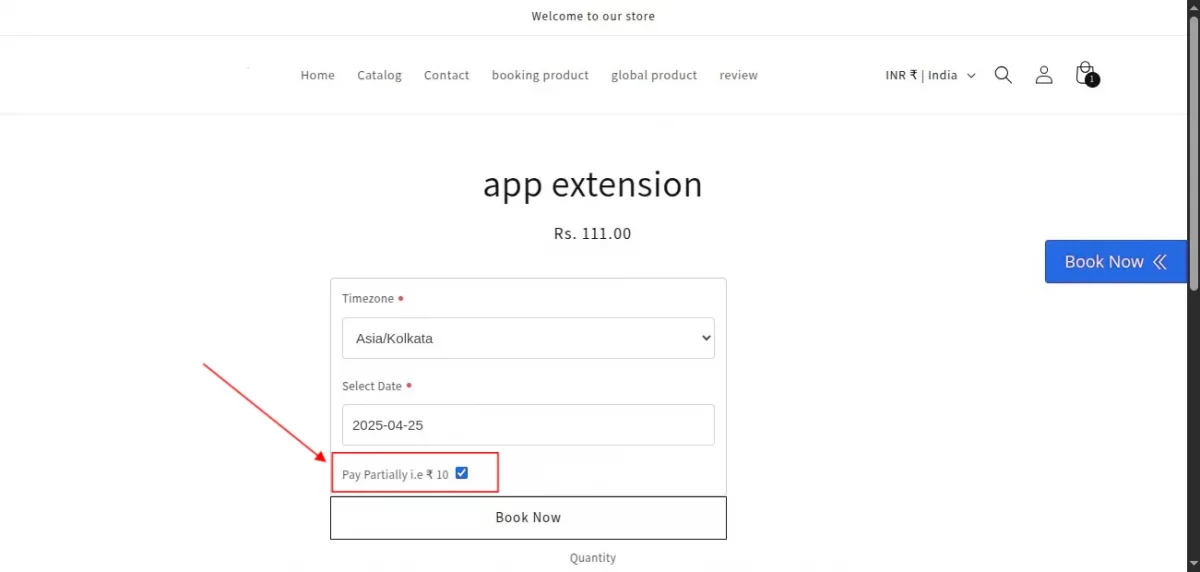Open the Timezone Asia/Kolkata dropdown
Screen dimensions: 1200x572
[x=528, y=338]
